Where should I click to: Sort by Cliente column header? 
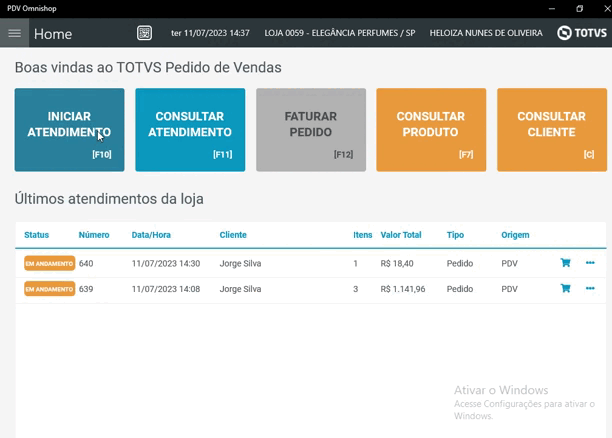pos(233,235)
